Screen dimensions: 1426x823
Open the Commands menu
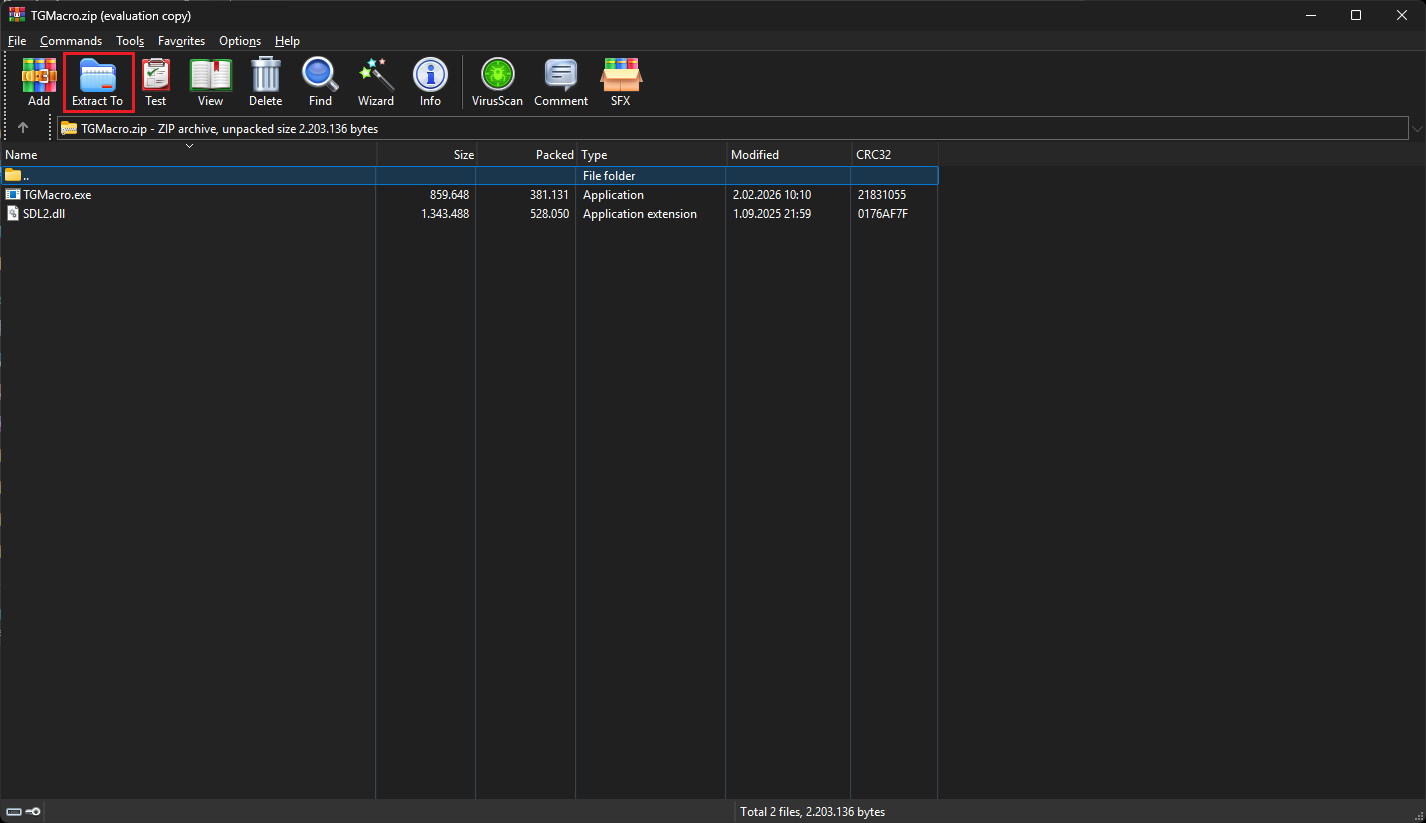coord(71,41)
